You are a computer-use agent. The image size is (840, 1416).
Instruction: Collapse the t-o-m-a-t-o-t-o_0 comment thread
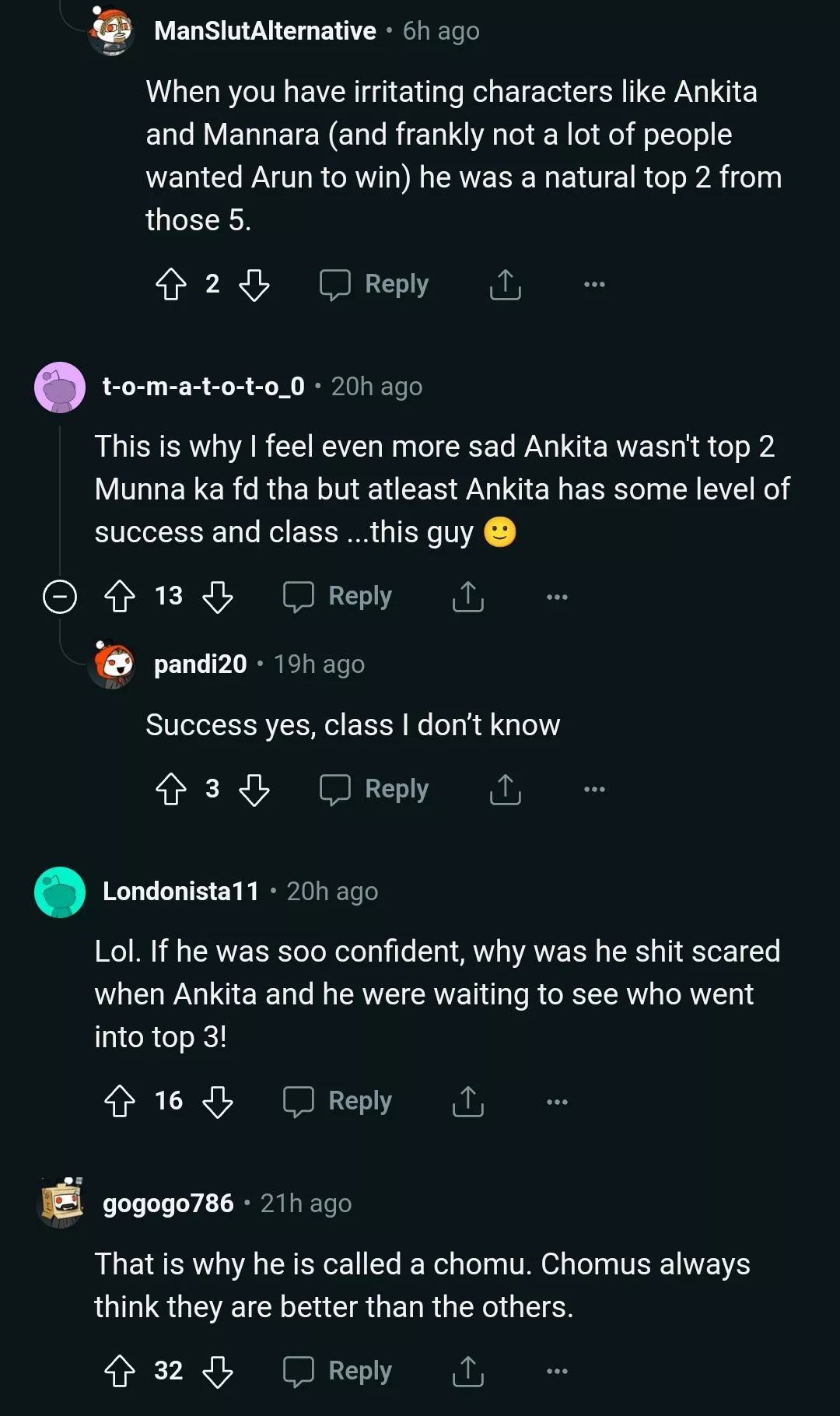pyautogui.click(x=60, y=597)
